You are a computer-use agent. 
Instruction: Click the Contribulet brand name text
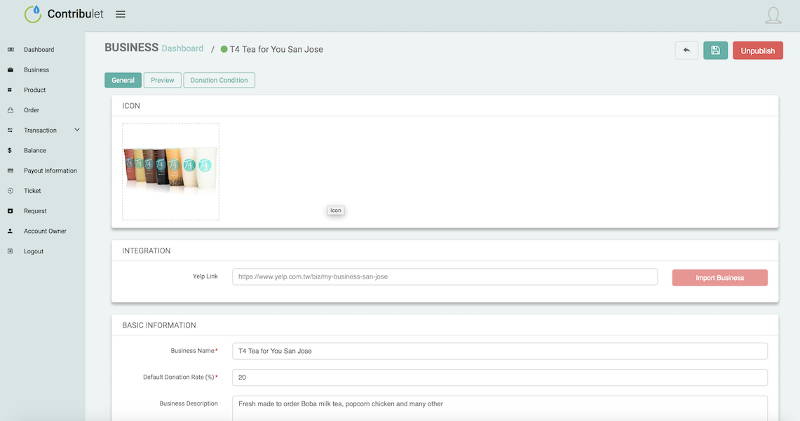75,14
